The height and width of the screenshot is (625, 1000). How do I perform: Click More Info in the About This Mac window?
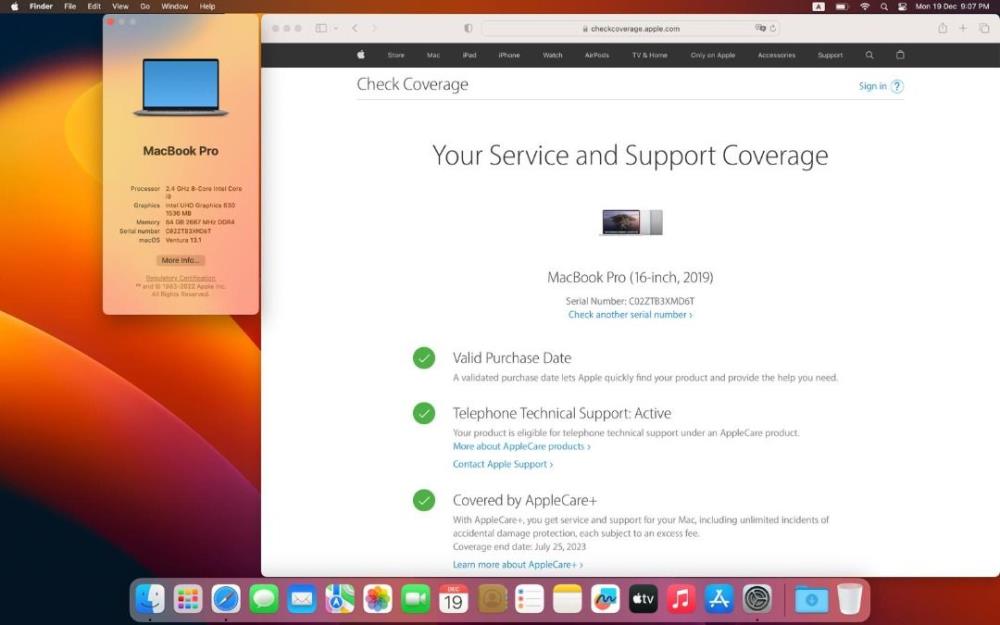(180, 260)
